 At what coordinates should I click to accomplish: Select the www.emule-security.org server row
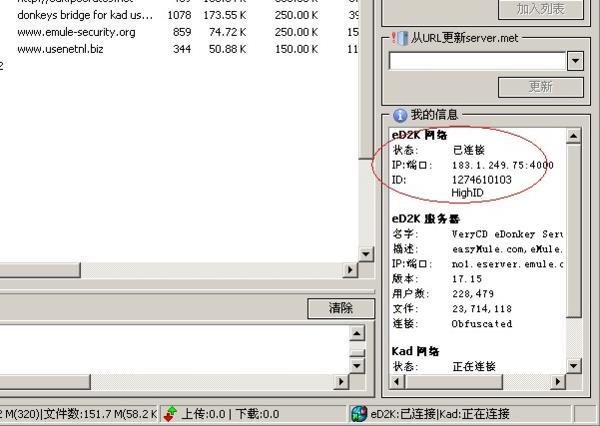[x=180, y=32]
